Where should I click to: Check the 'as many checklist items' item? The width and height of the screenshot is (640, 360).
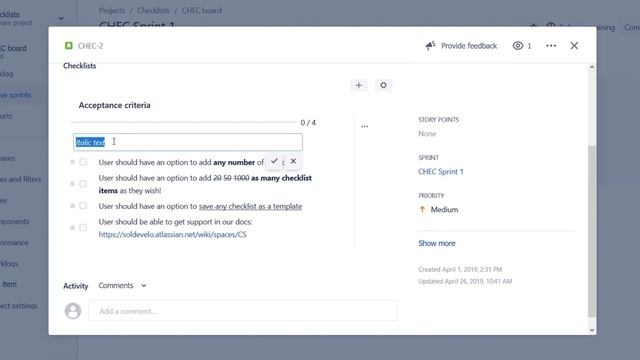tap(83, 184)
